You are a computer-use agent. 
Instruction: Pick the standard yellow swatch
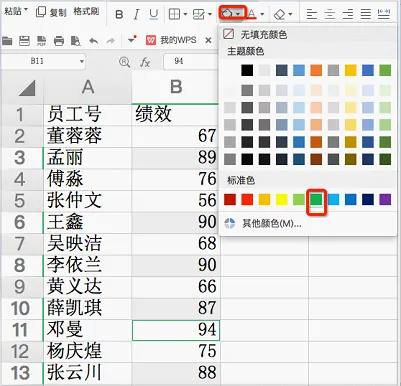click(x=282, y=199)
